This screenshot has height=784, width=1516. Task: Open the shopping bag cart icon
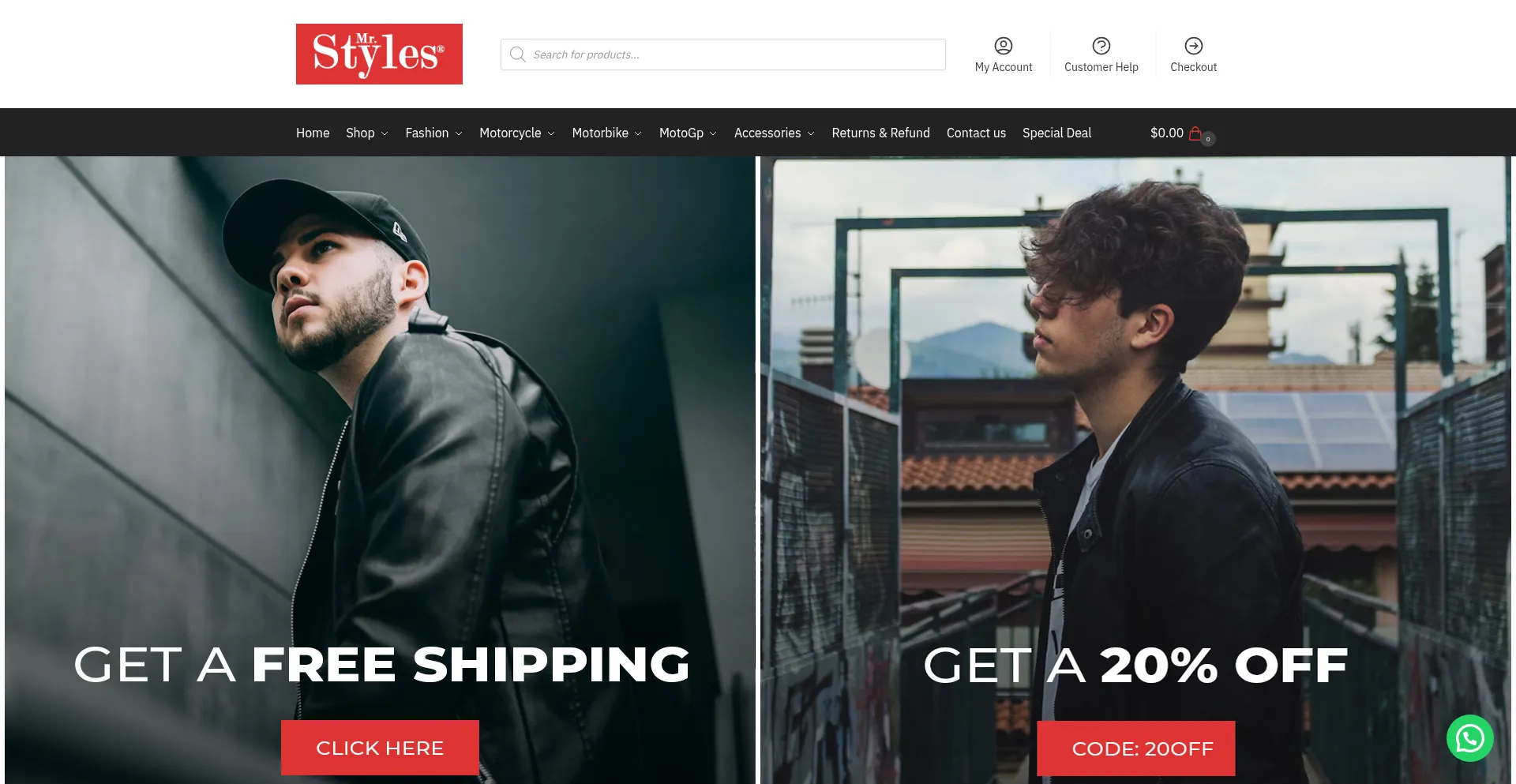(1195, 133)
